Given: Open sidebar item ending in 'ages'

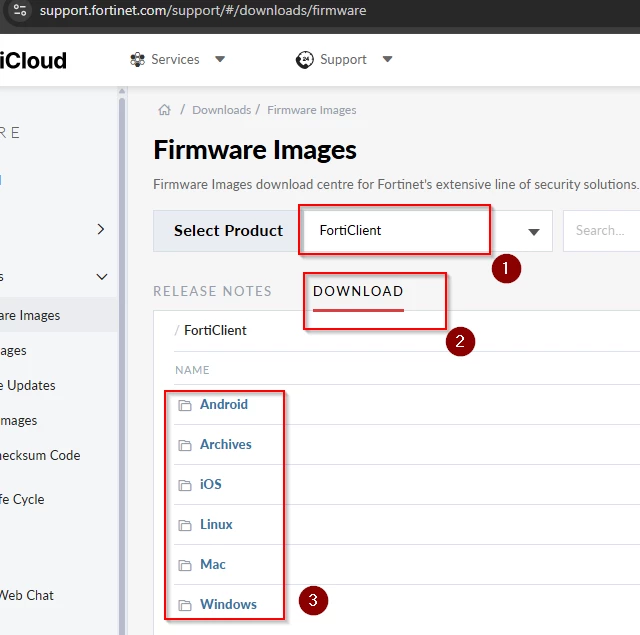Looking at the screenshot, I should 13,351.
